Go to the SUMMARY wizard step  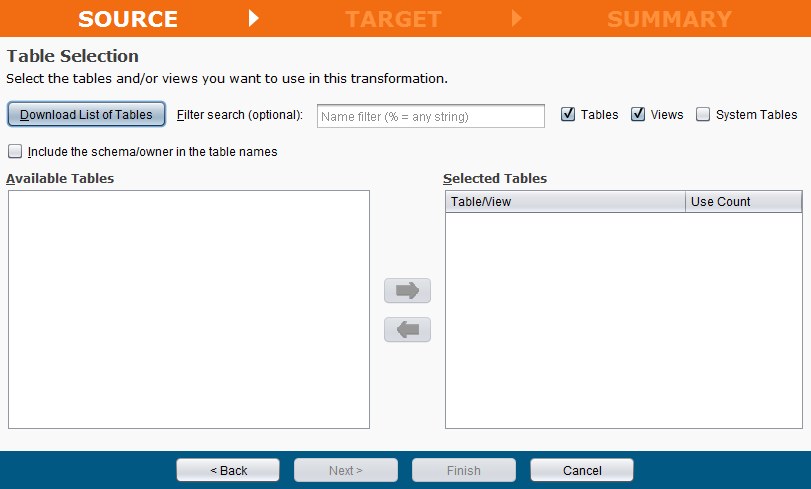click(669, 19)
